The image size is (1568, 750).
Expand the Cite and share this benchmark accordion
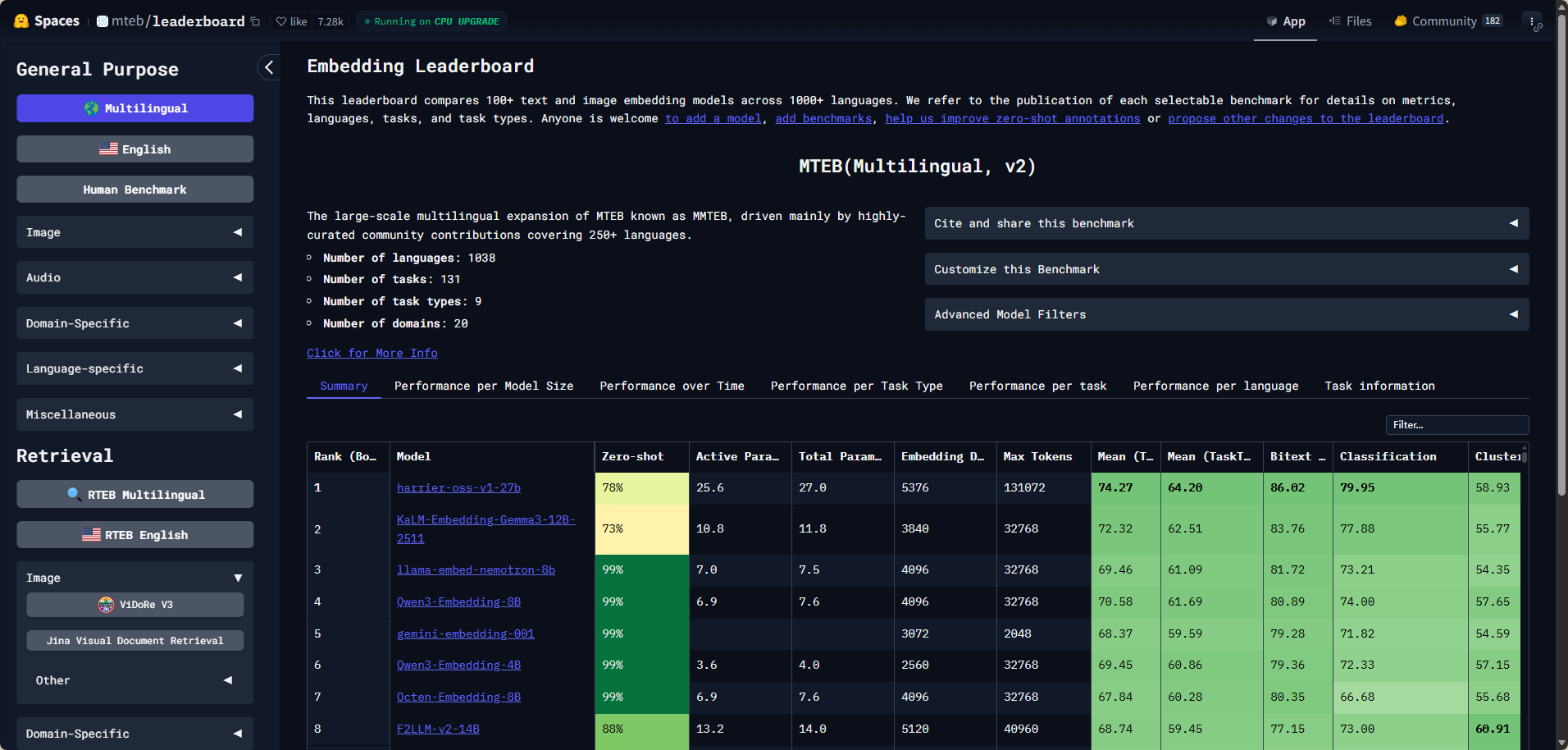(1227, 223)
